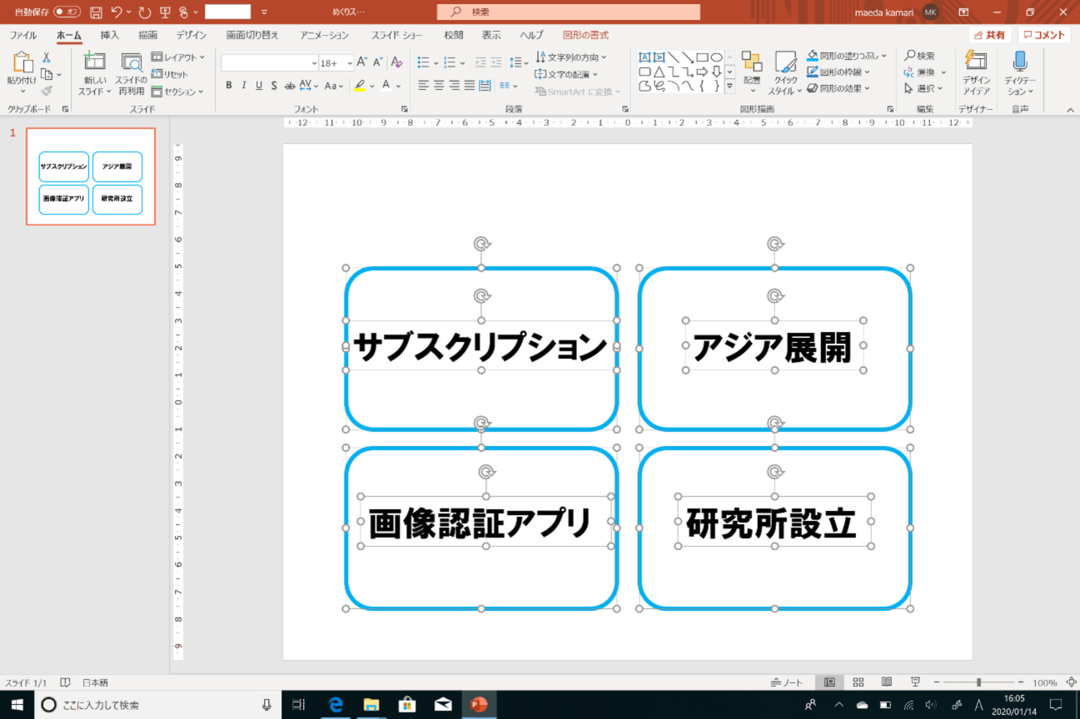The width and height of the screenshot is (1080, 719).
Task: Click the format painter brush icon
Action: coord(46,91)
